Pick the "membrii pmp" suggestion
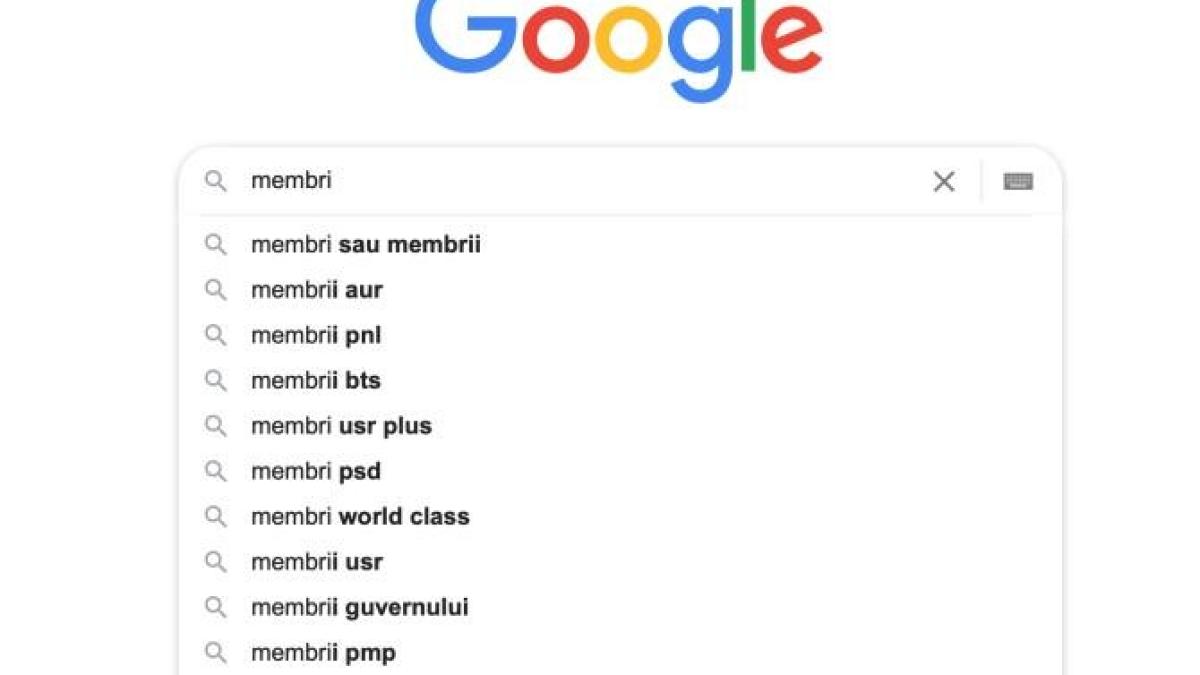1200x675 pixels. click(x=323, y=653)
